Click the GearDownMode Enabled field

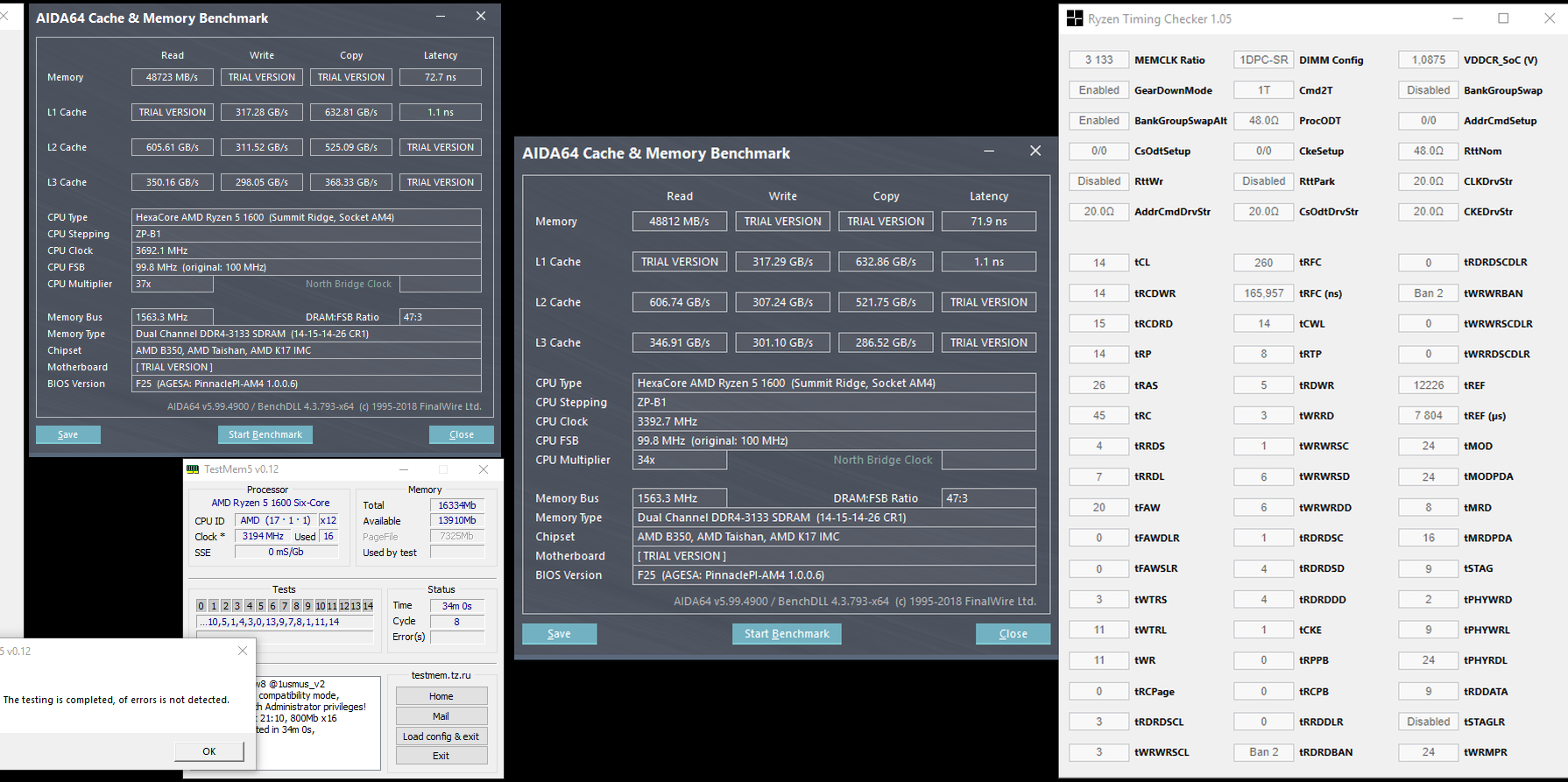click(x=1098, y=90)
